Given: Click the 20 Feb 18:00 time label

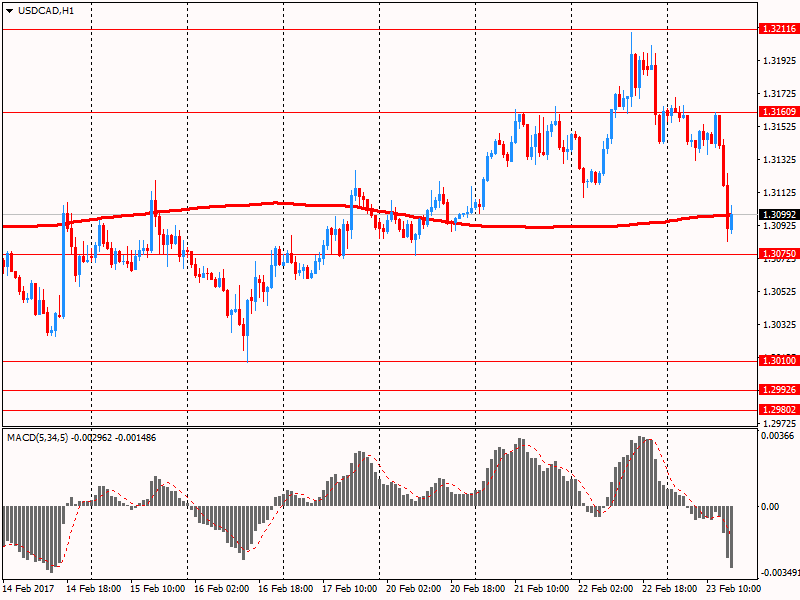Looking at the screenshot, I should coord(478,589).
